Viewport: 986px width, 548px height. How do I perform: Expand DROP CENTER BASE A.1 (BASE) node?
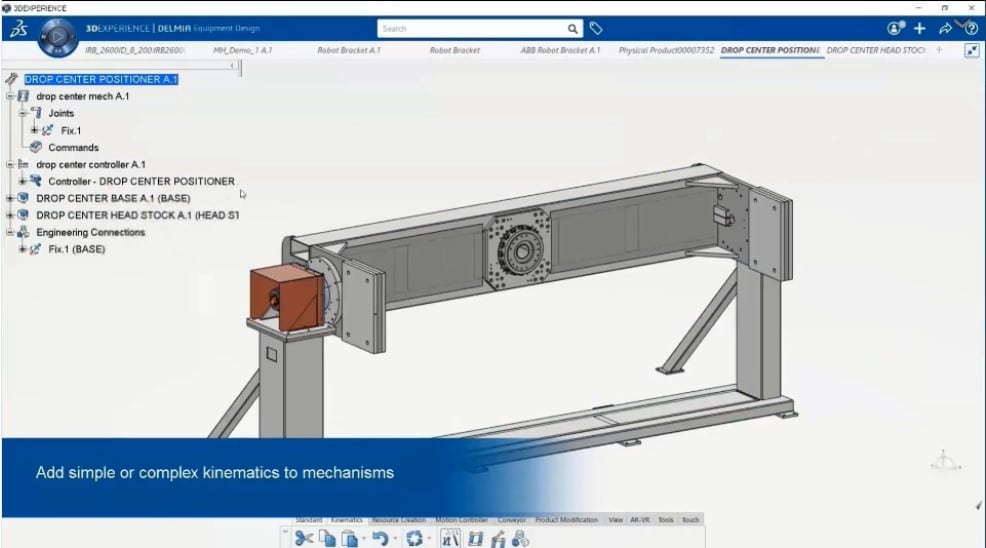click(x=9, y=198)
